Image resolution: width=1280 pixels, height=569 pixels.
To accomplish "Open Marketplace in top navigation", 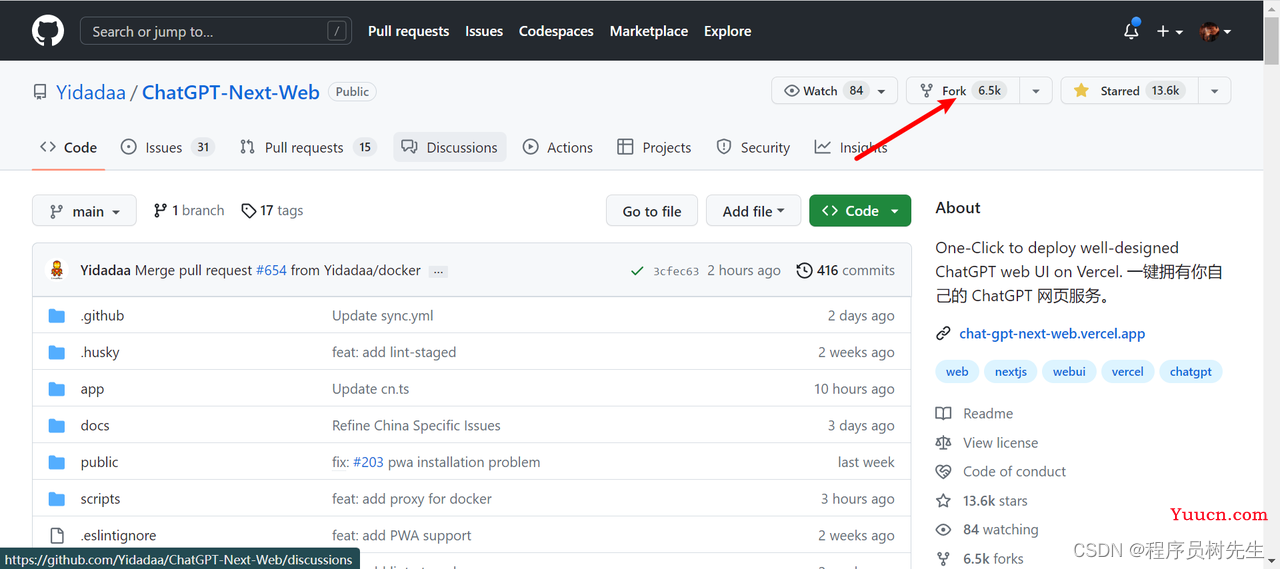I will pyautogui.click(x=648, y=31).
